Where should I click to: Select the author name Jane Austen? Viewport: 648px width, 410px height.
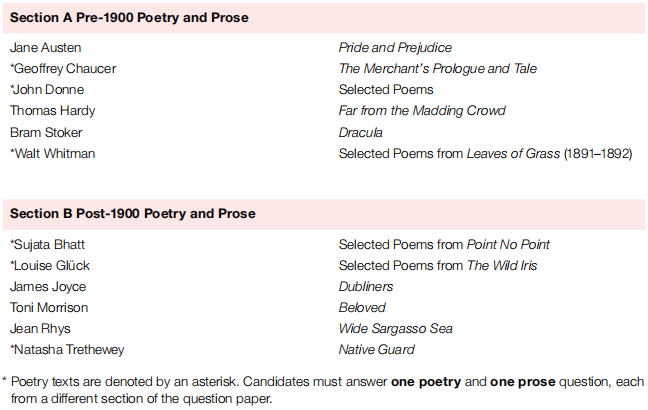pos(45,48)
